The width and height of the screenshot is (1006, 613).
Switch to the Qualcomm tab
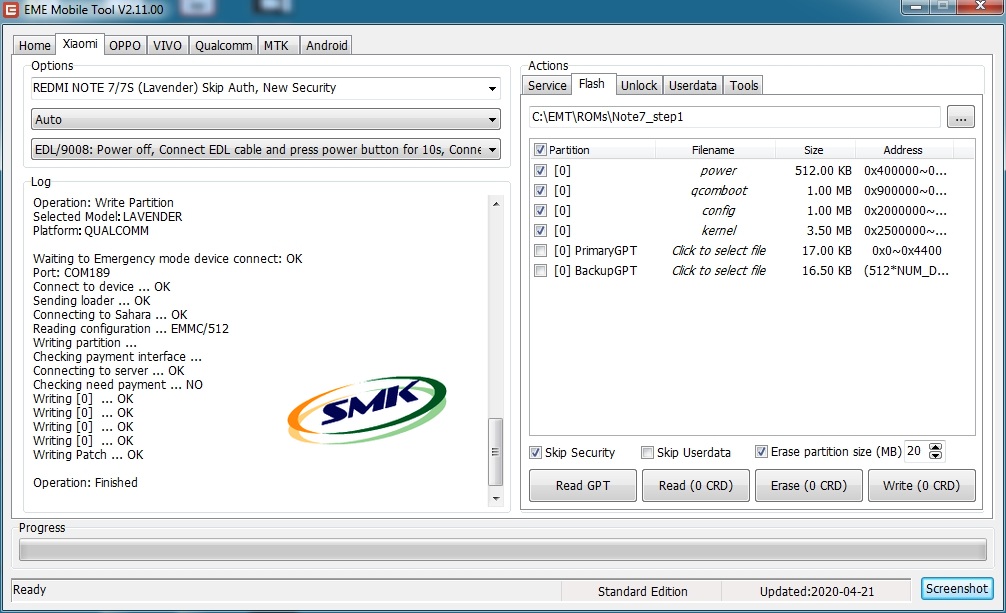[224, 45]
